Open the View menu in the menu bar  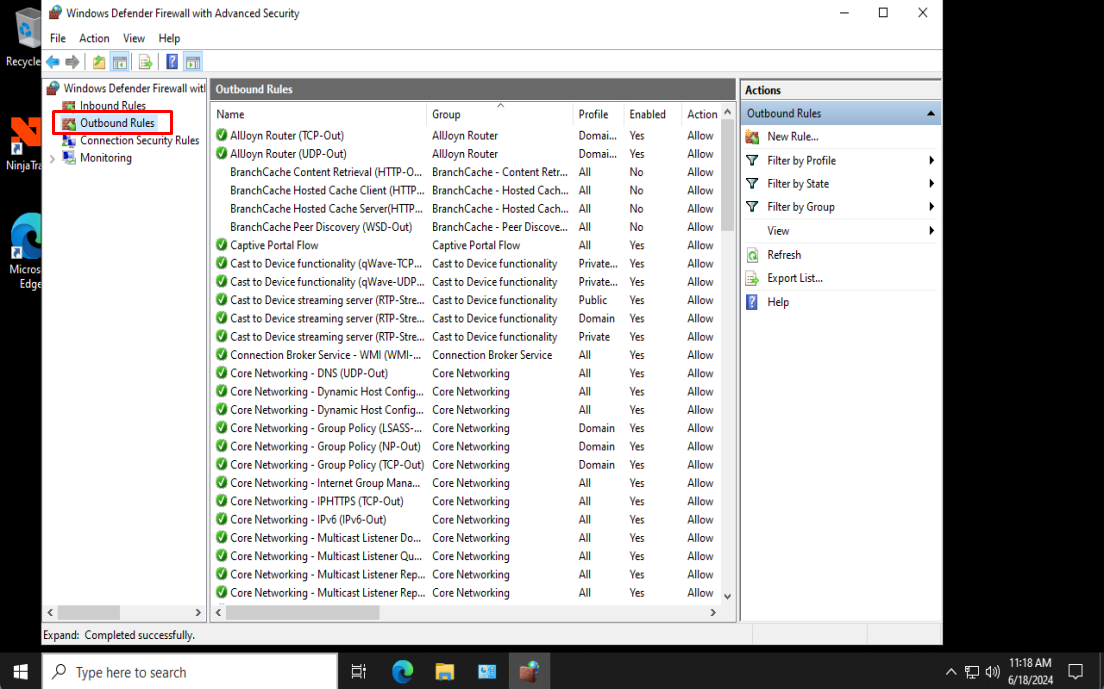pyautogui.click(x=134, y=38)
